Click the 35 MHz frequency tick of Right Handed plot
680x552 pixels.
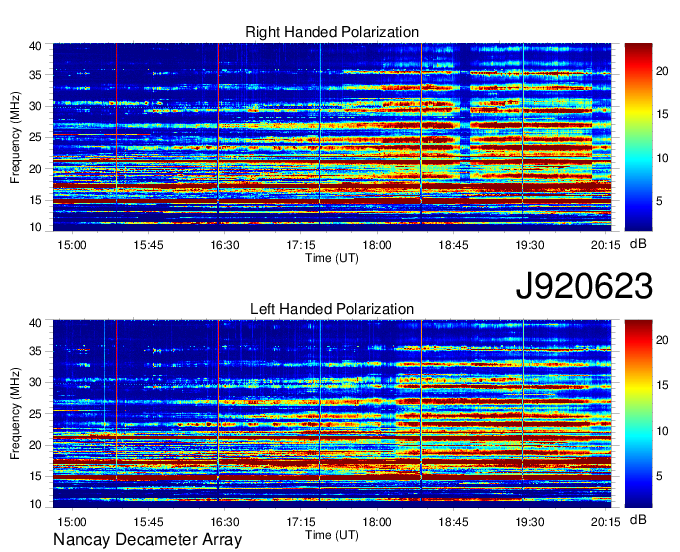tap(35, 75)
